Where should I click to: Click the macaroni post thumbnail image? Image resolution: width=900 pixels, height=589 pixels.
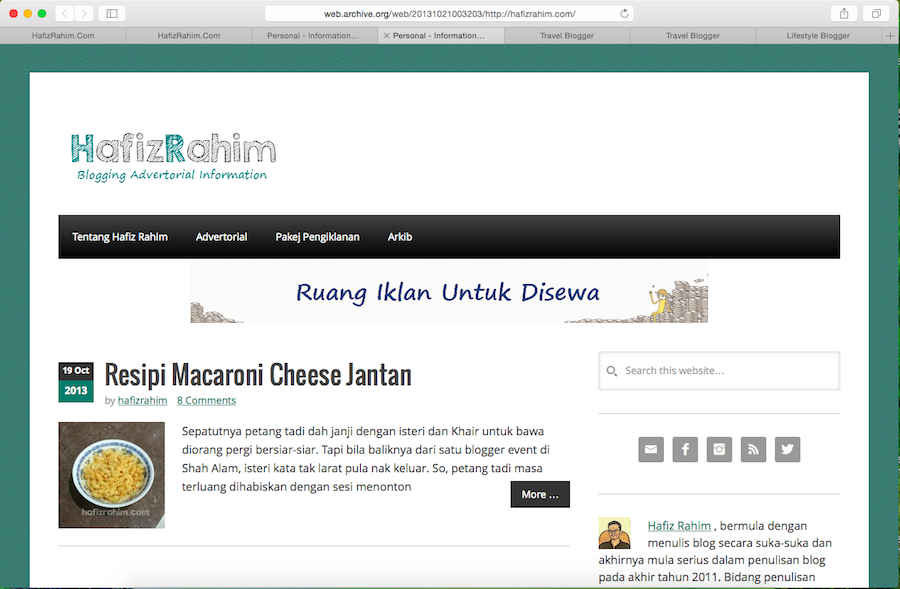[x=111, y=475]
